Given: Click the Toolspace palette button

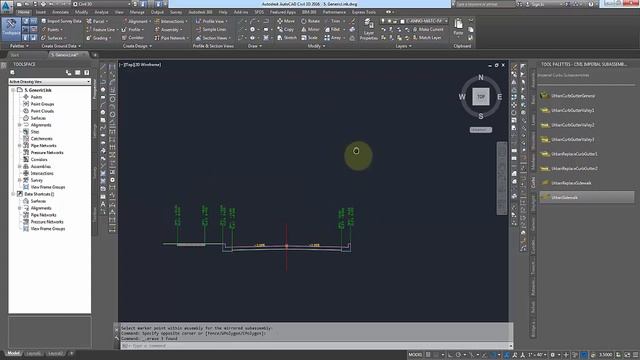Looking at the screenshot, I should click(11, 28).
